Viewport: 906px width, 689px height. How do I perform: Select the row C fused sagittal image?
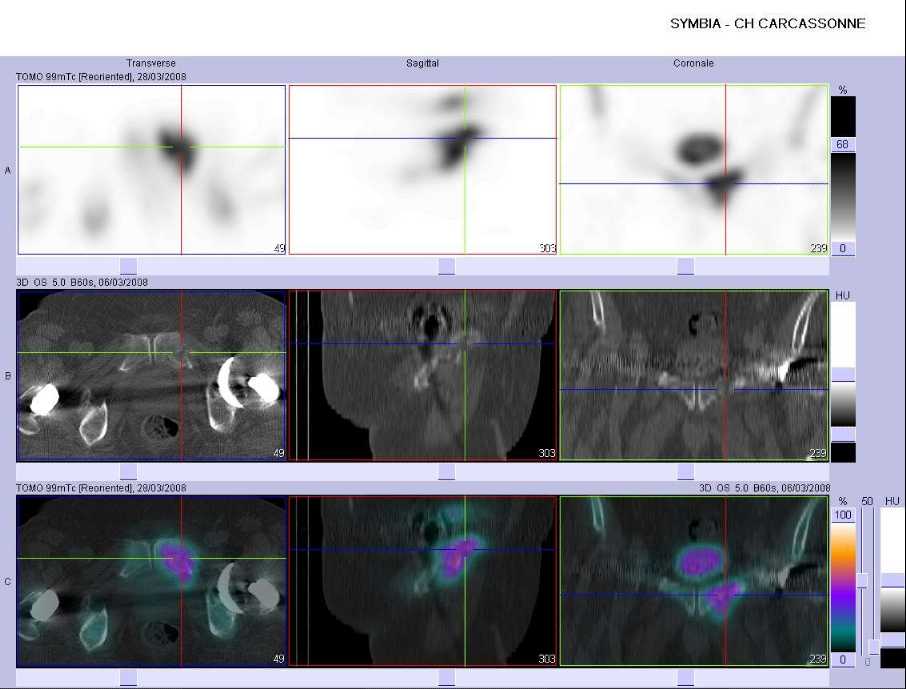422,581
